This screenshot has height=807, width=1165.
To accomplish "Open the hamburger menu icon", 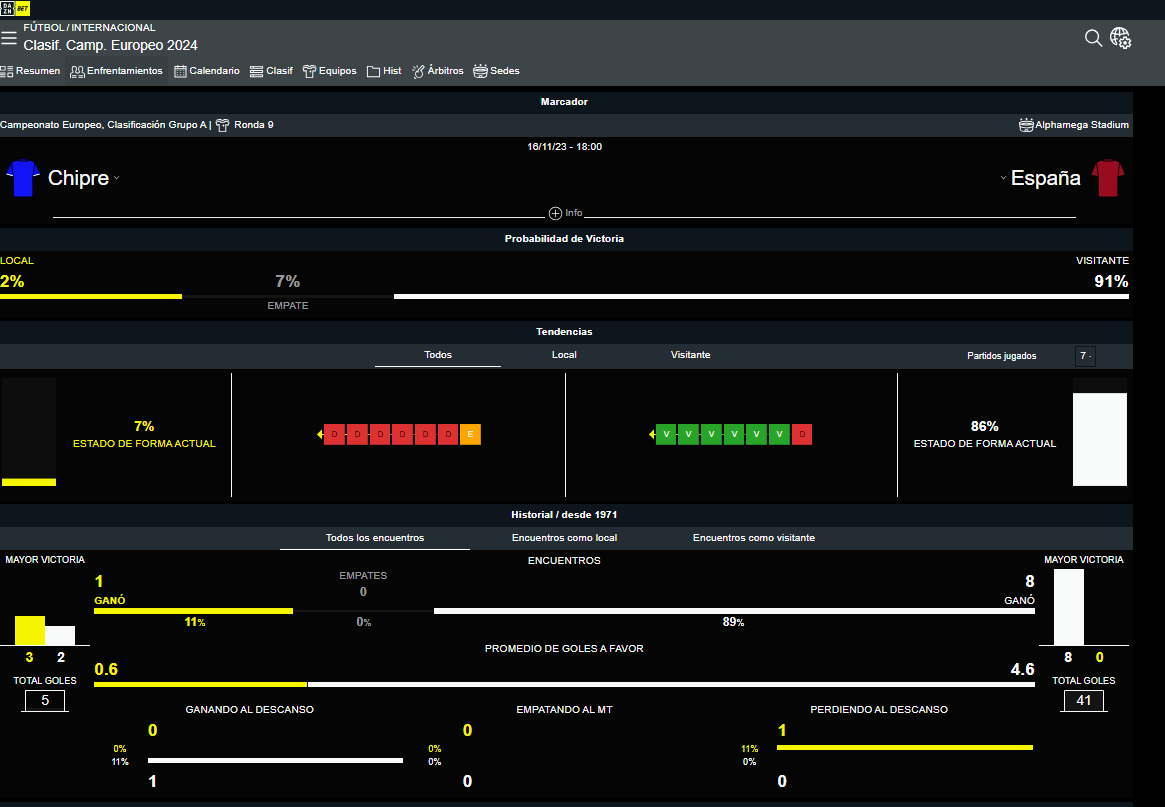I will pos(9,38).
